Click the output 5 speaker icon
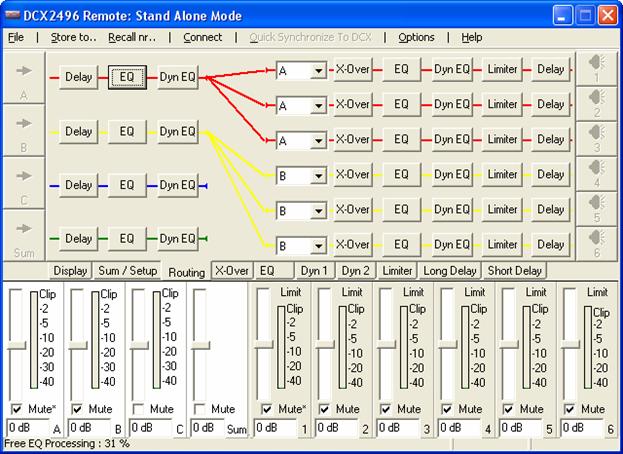 tap(596, 210)
